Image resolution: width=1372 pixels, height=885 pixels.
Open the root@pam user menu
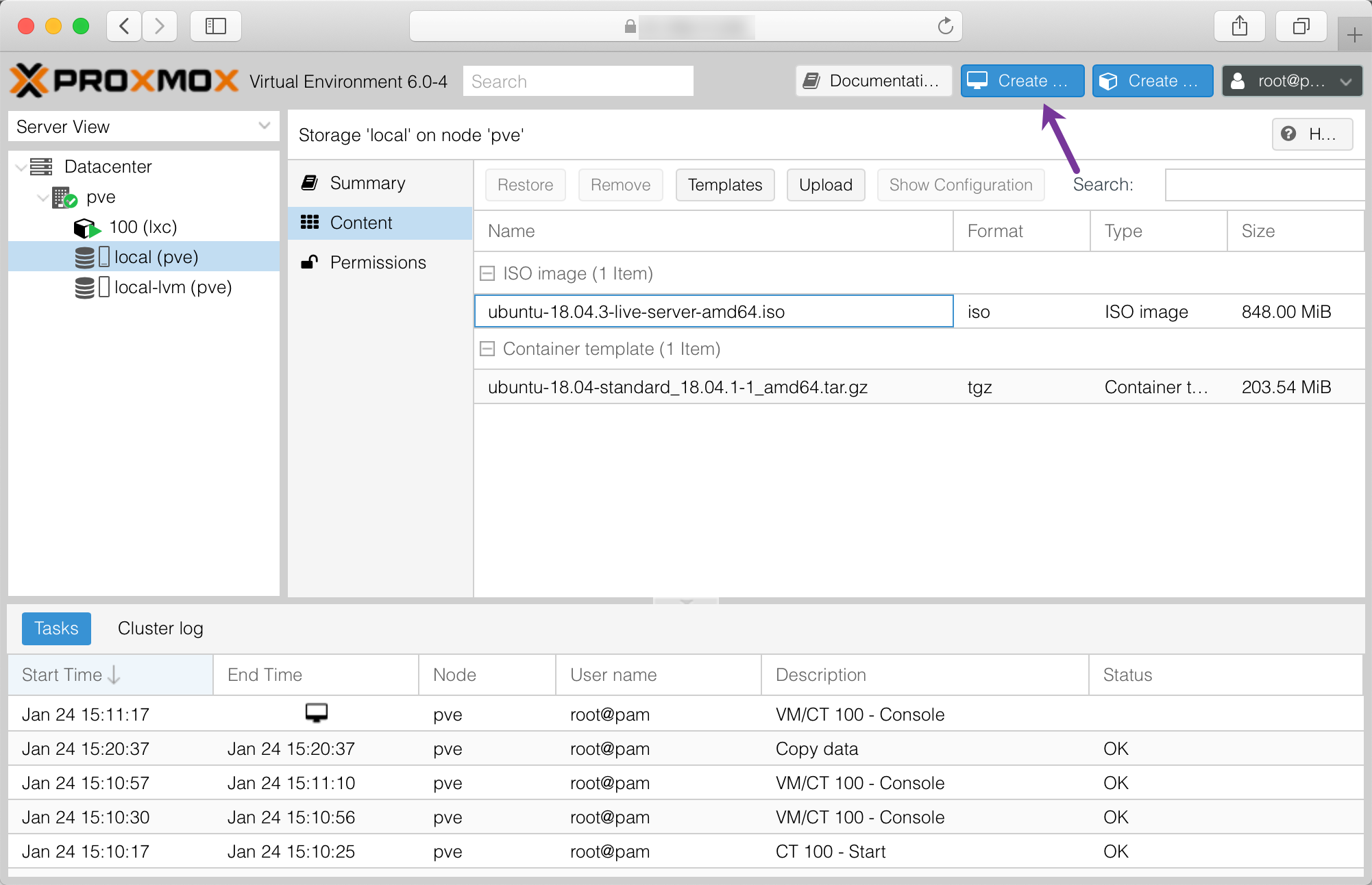click(1292, 82)
